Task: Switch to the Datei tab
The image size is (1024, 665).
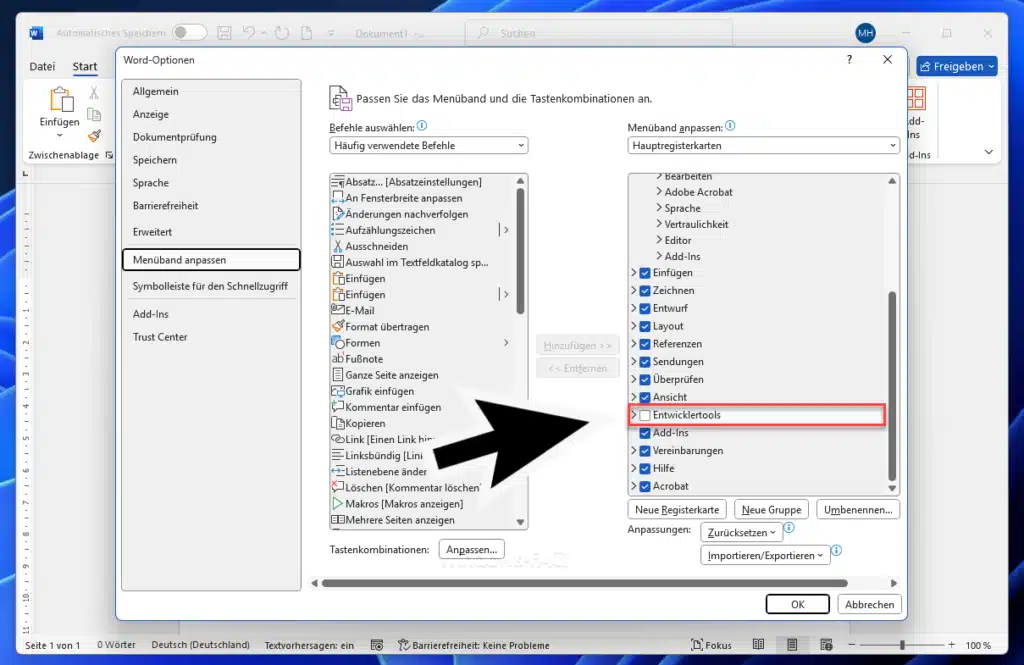Action: coord(42,66)
